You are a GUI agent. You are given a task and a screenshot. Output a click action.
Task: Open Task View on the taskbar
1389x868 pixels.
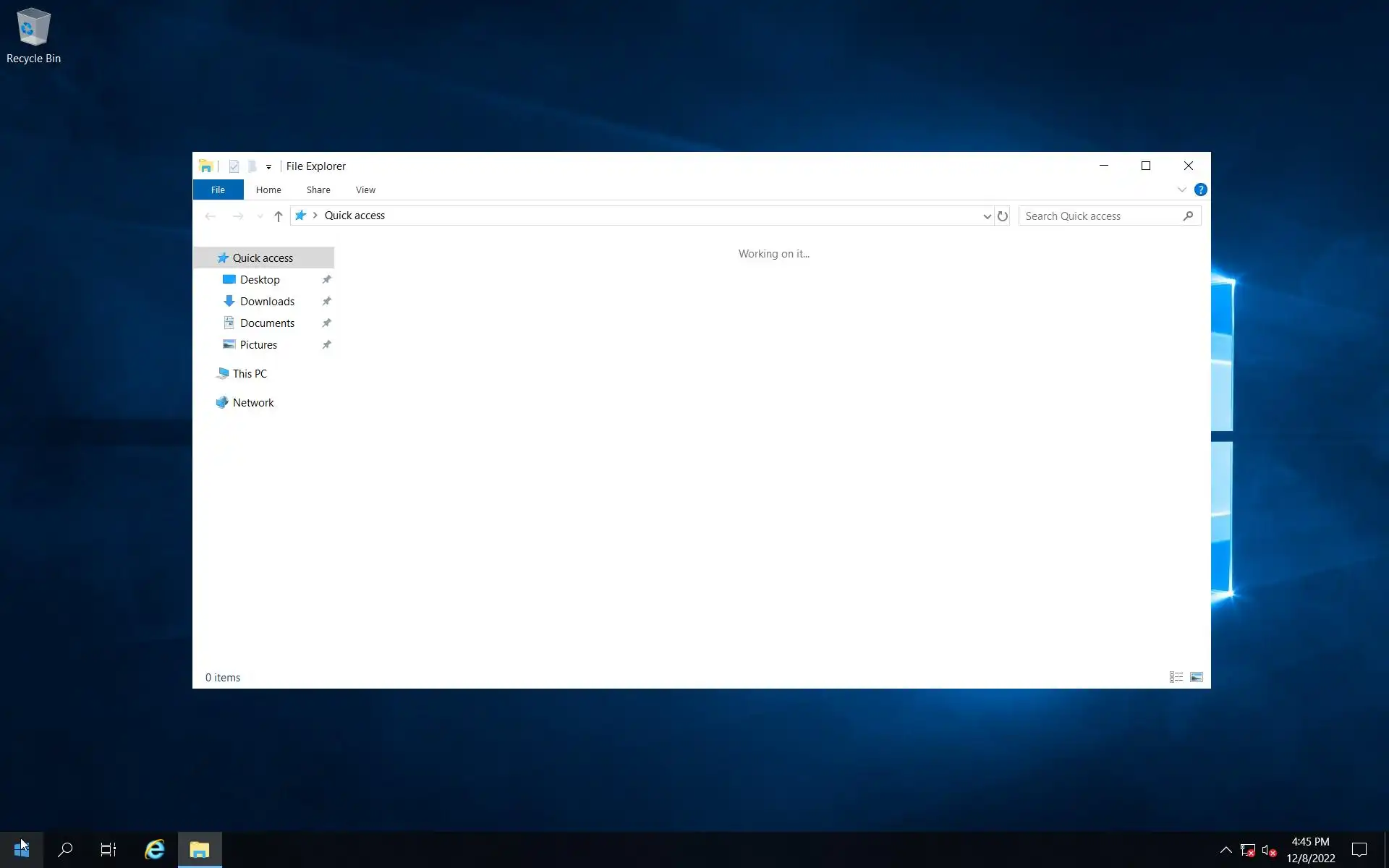tap(109, 849)
